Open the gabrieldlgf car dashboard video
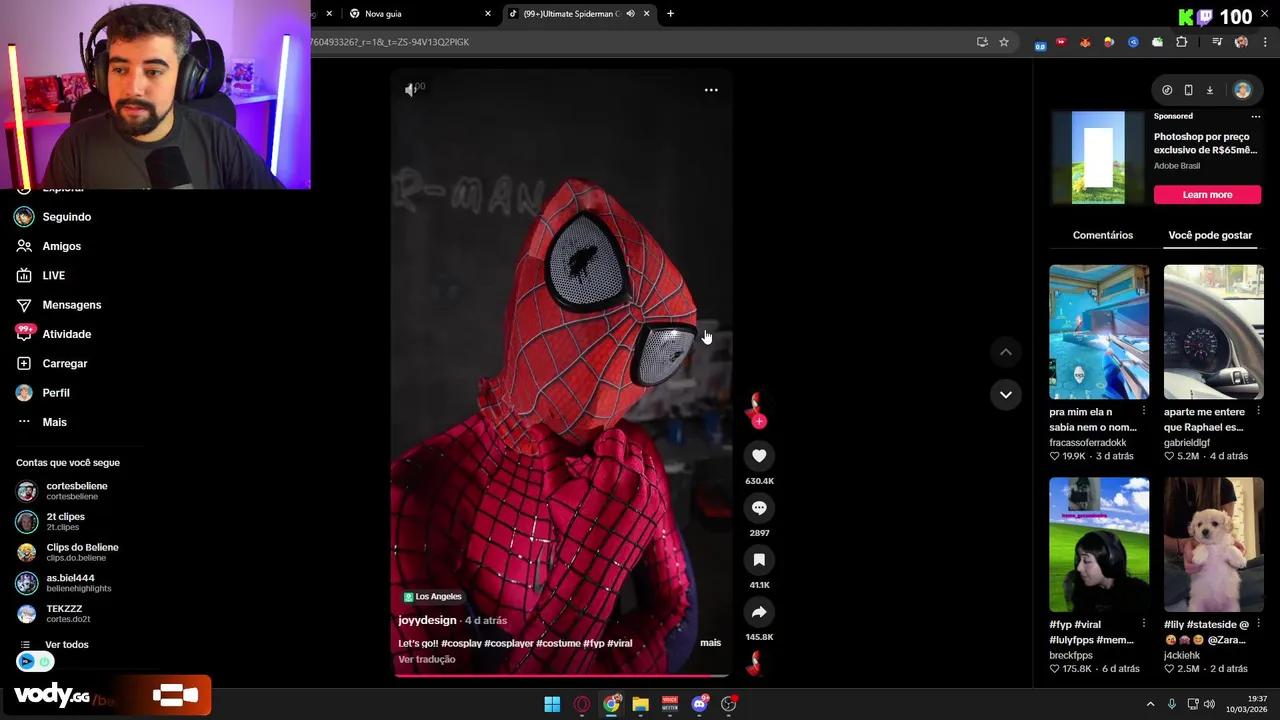The width and height of the screenshot is (1280, 720). point(1214,332)
